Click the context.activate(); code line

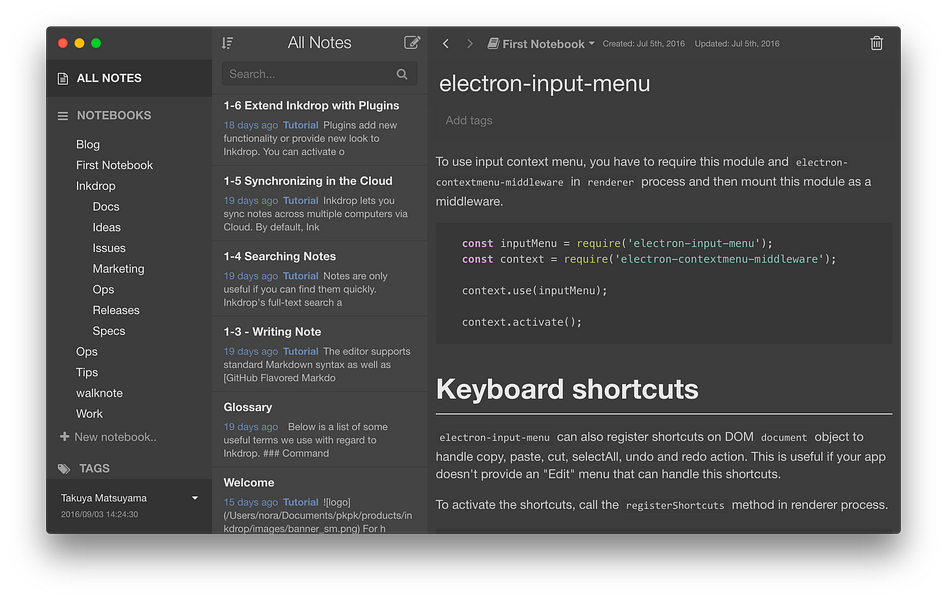(522, 322)
